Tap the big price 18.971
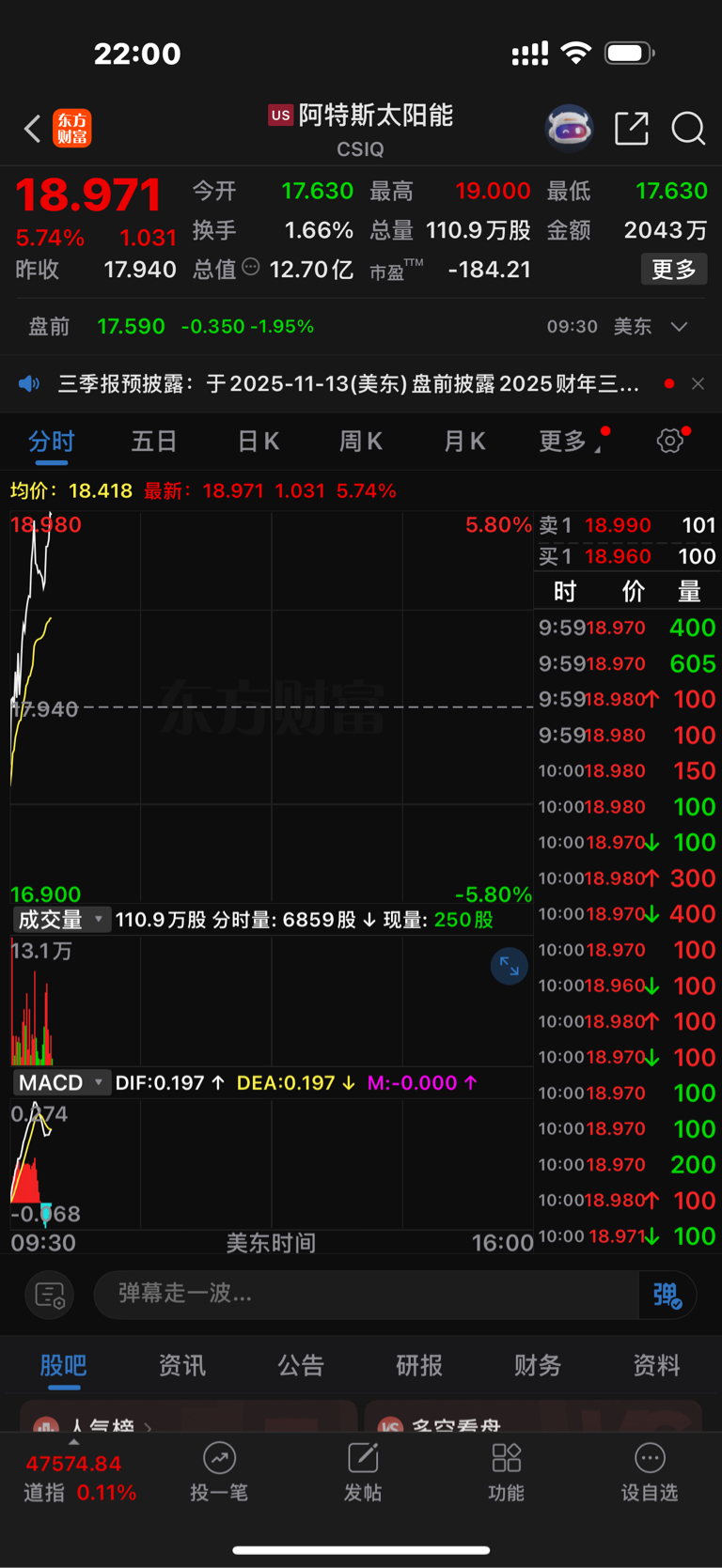The image size is (722, 1568). tap(88, 194)
